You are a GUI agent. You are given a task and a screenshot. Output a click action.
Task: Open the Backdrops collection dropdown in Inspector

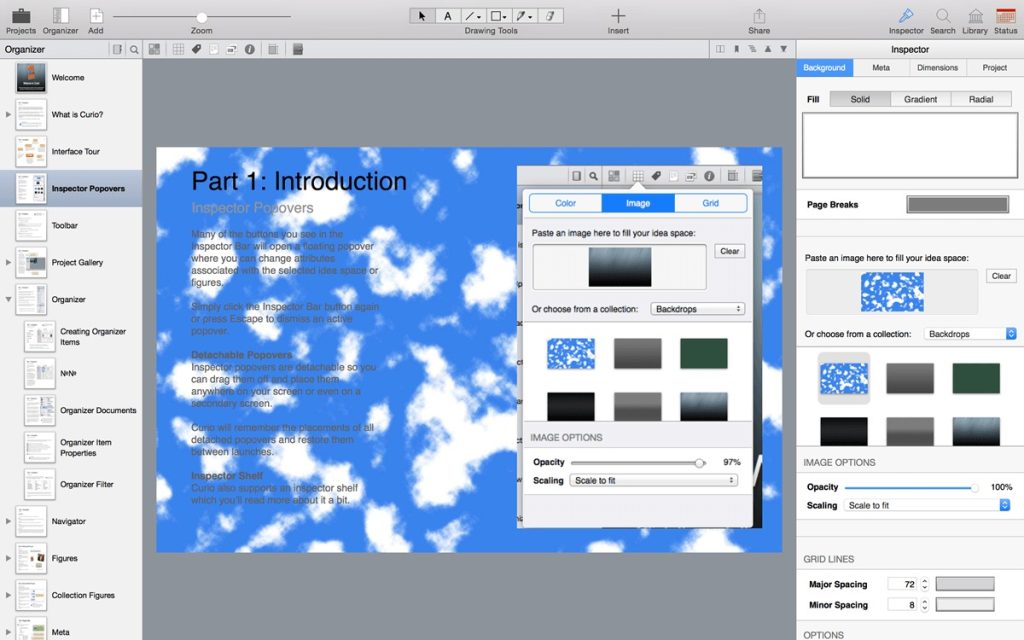tap(970, 334)
